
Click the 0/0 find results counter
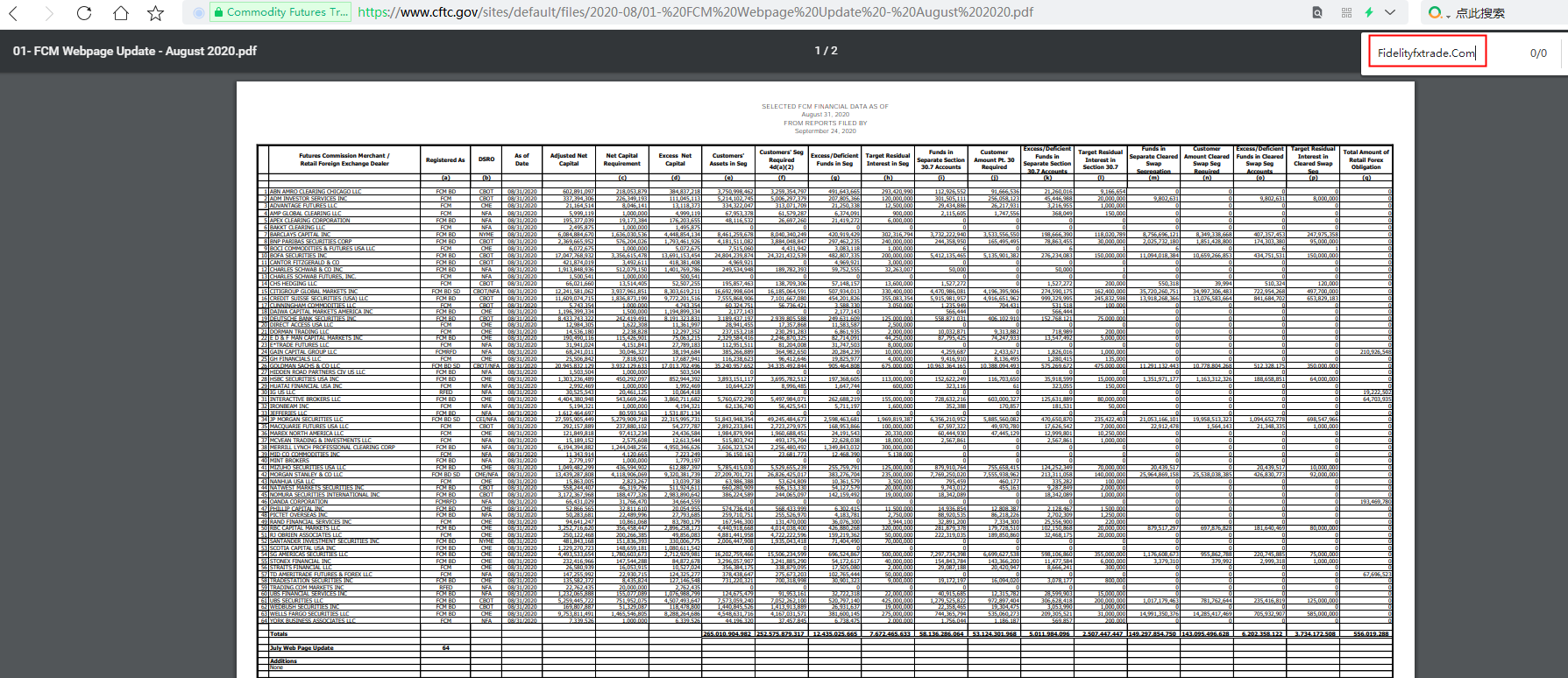tap(1538, 53)
